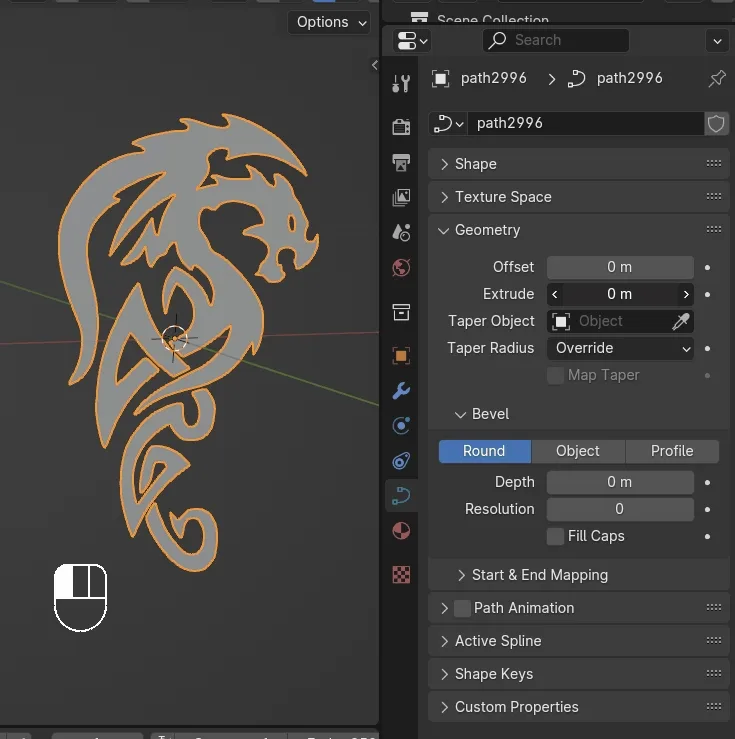Animate Extrude property dot
The image size is (735, 739).
click(x=707, y=295)
